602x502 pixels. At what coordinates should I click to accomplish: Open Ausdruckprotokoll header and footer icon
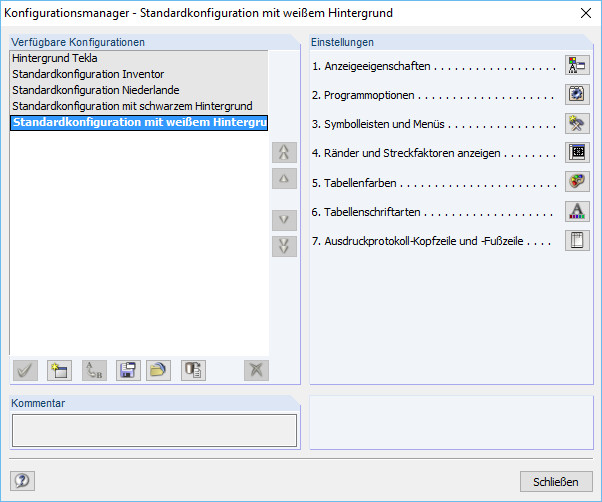[577, 240]
